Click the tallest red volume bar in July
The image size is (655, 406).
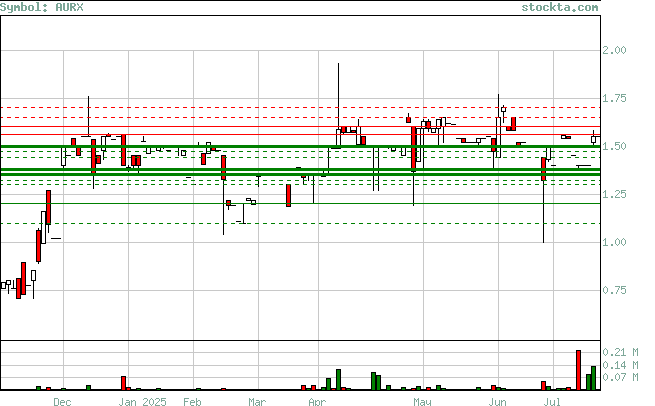[579, 370]
